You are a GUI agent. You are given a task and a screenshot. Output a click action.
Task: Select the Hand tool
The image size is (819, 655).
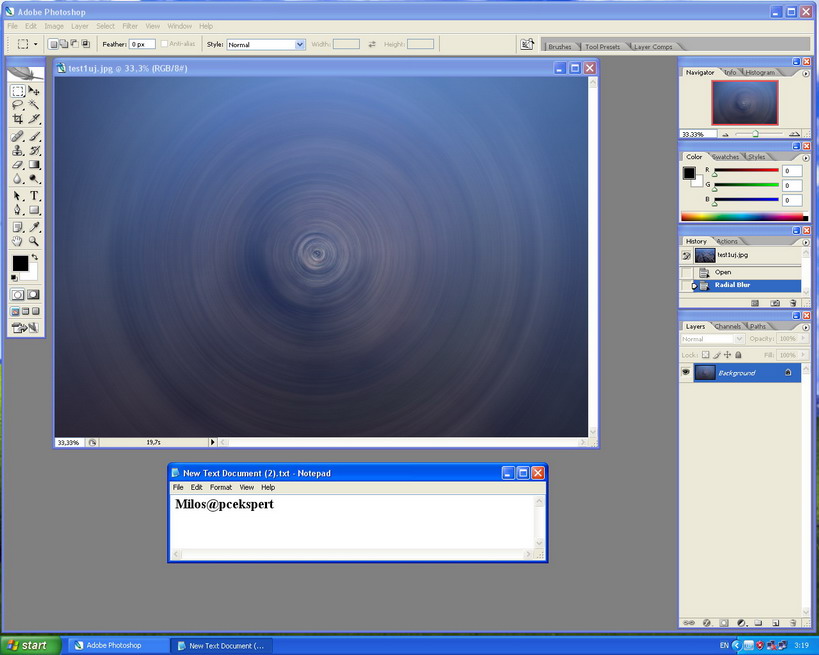[18, 241]
